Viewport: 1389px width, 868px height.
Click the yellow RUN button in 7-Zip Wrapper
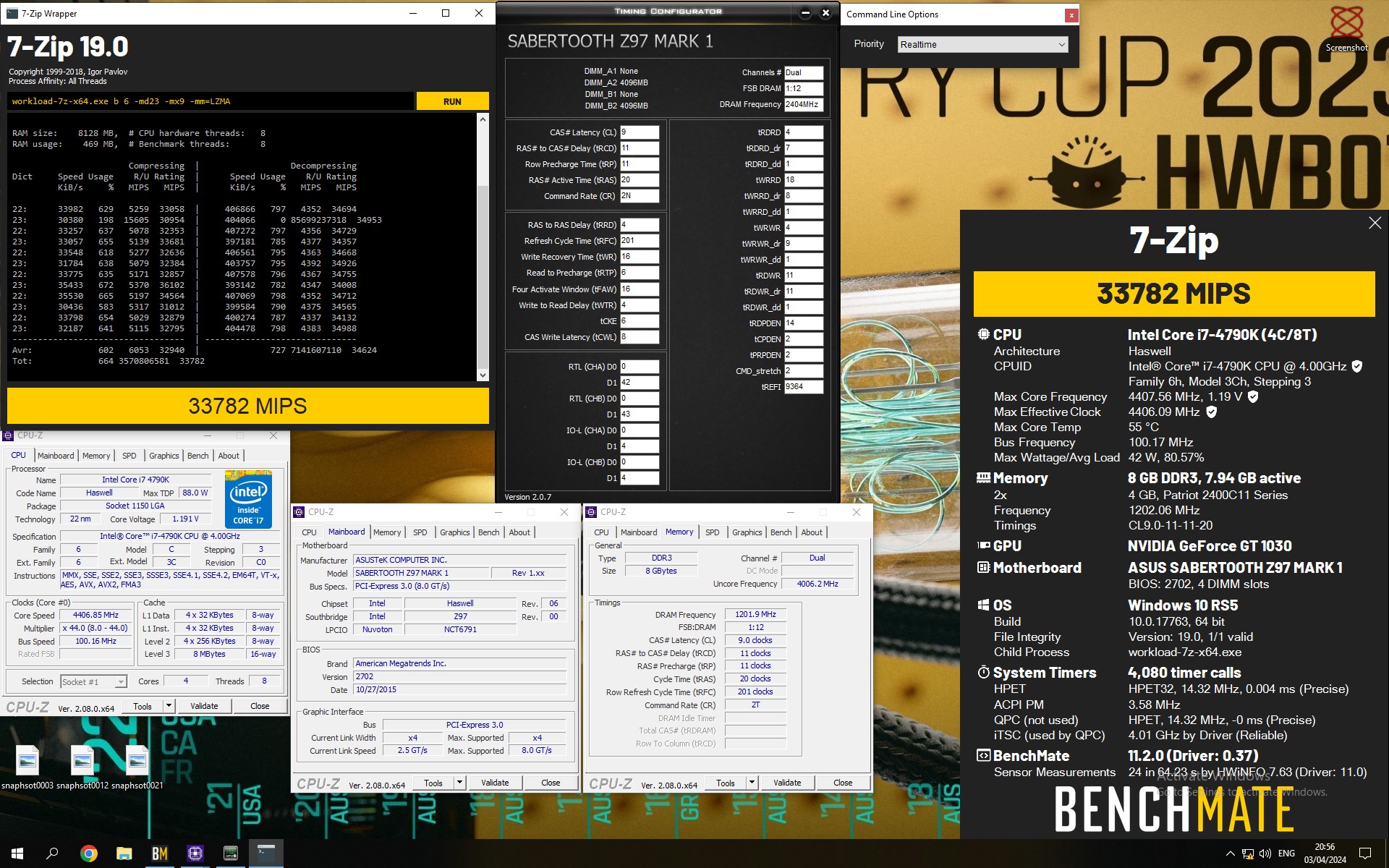(452, 101)
